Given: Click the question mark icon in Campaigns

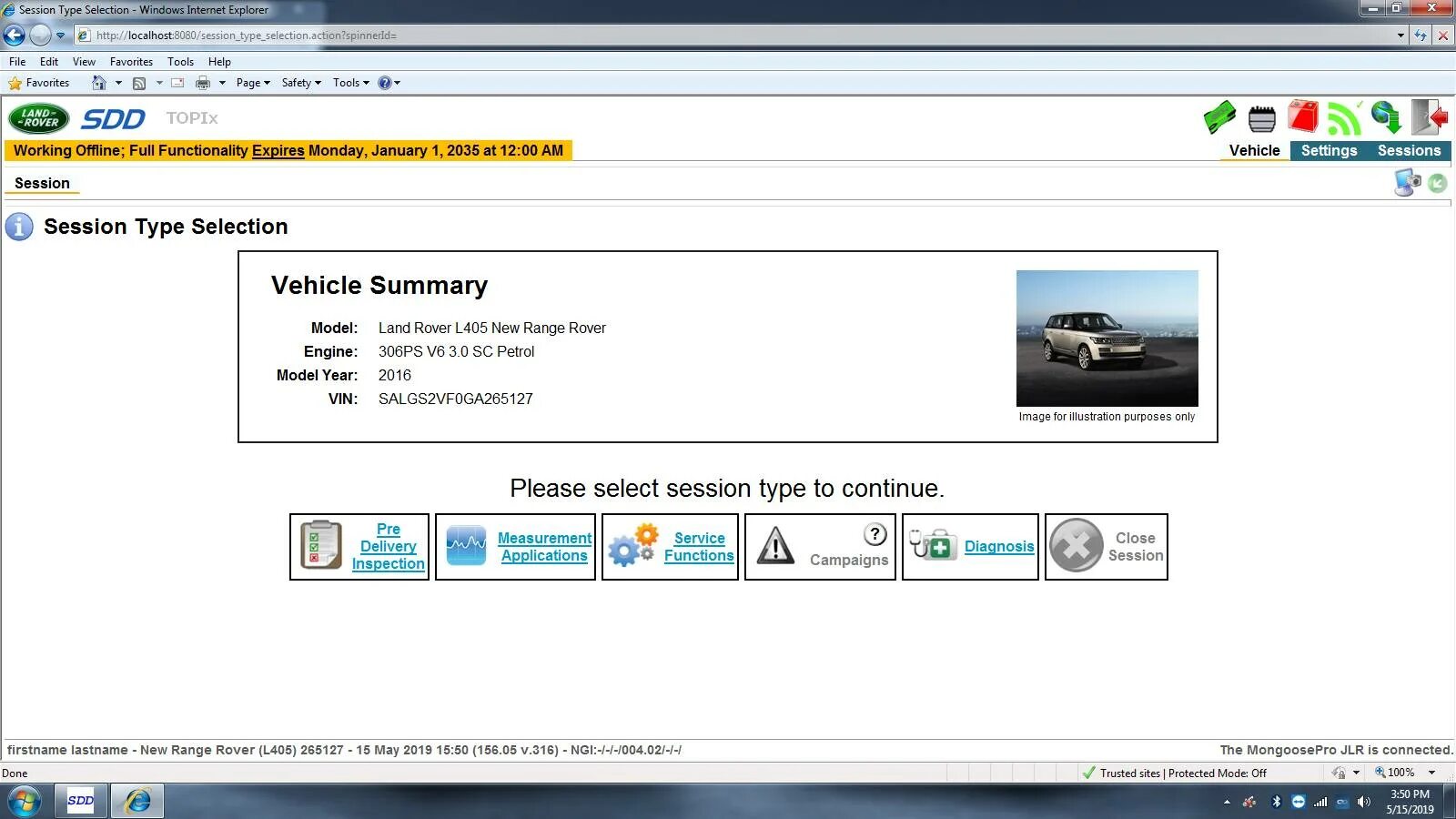Looking at the screenshot, I should (x=875, y=534).
